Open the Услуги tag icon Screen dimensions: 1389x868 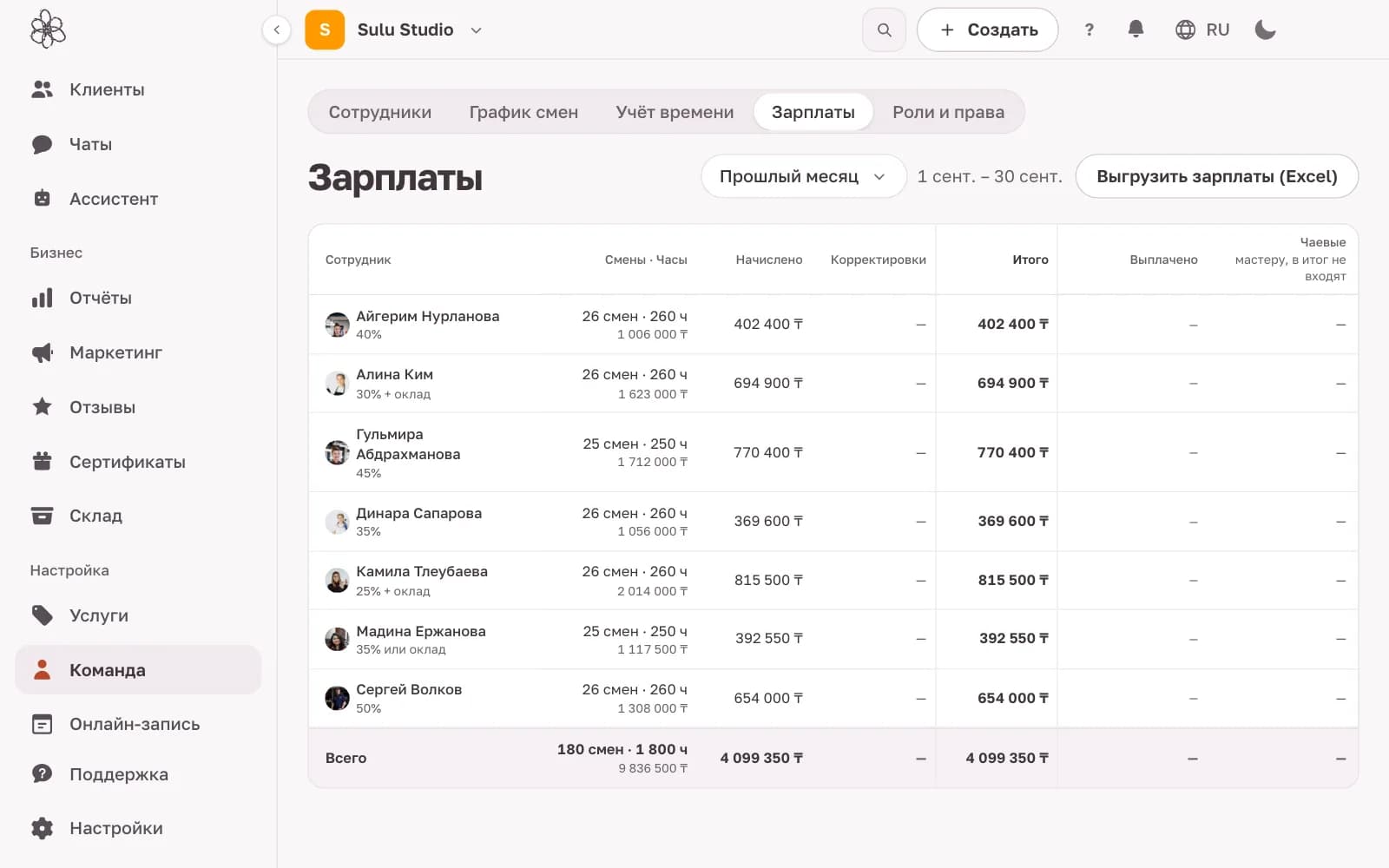(42, 615)
